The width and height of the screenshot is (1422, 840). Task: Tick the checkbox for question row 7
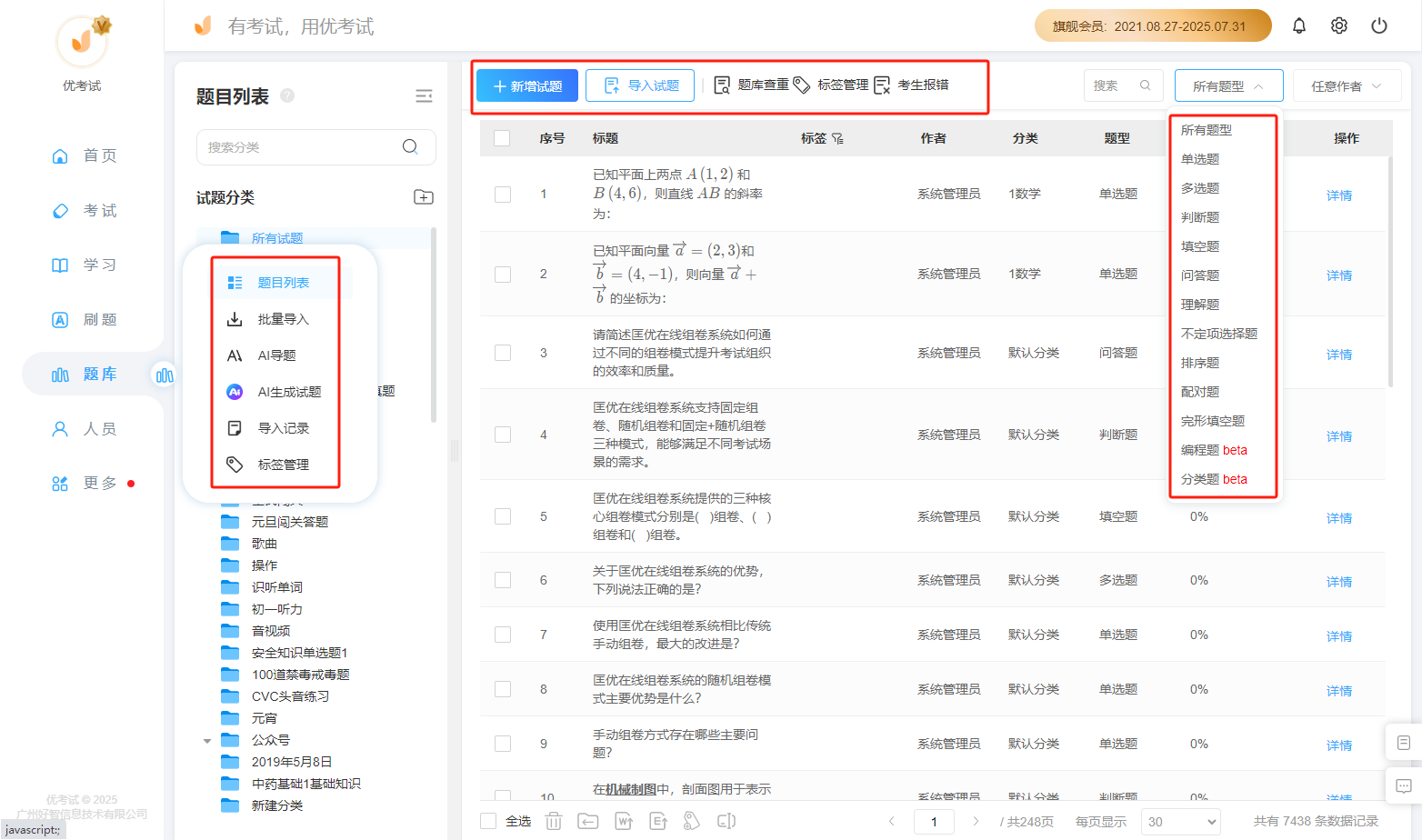click(503, 635)
